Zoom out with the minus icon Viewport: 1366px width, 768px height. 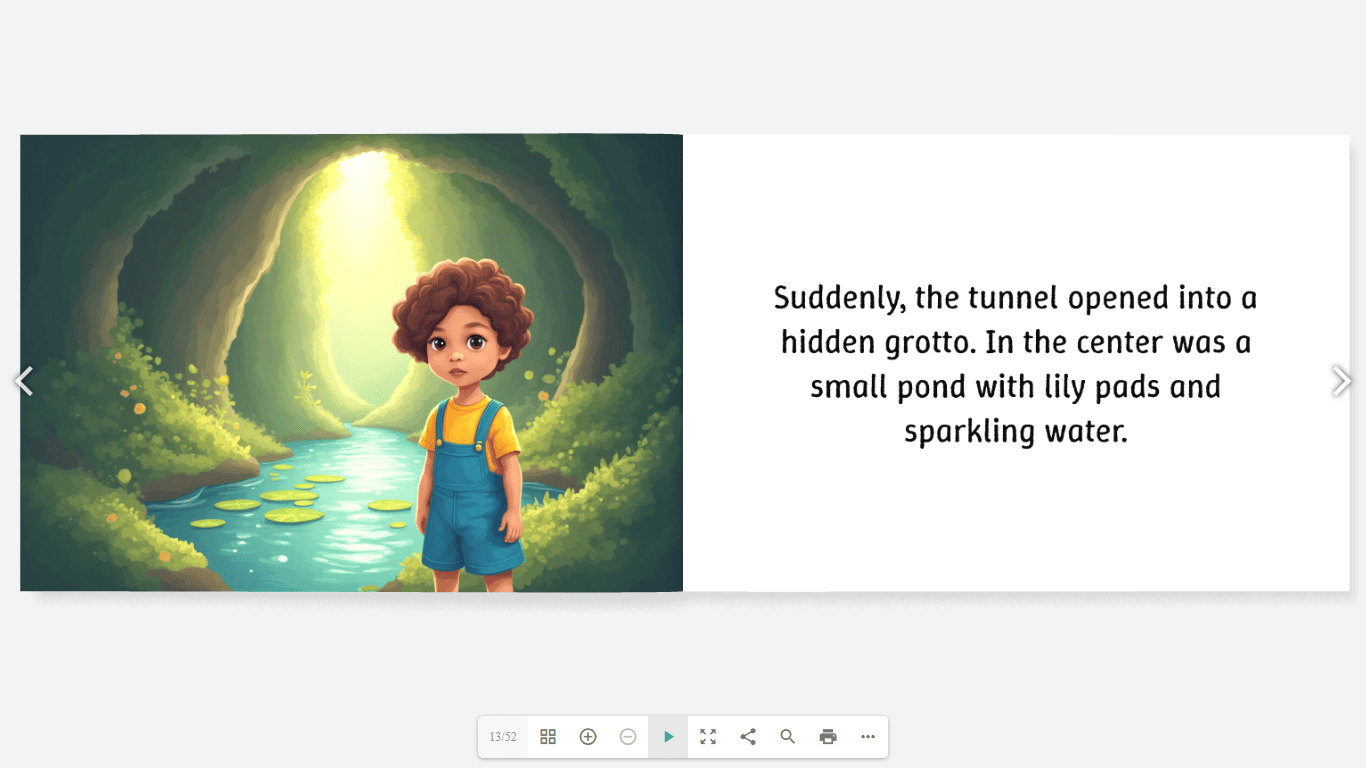pos(628,737)
